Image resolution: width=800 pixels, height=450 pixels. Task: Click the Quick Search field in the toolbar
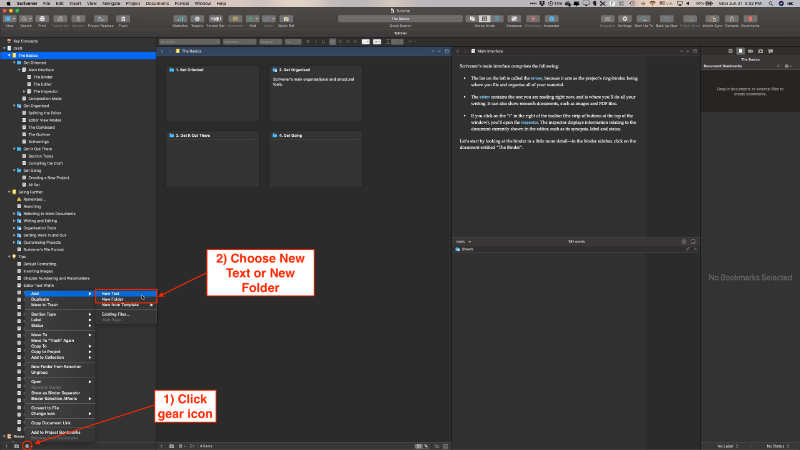coord(400,19)
